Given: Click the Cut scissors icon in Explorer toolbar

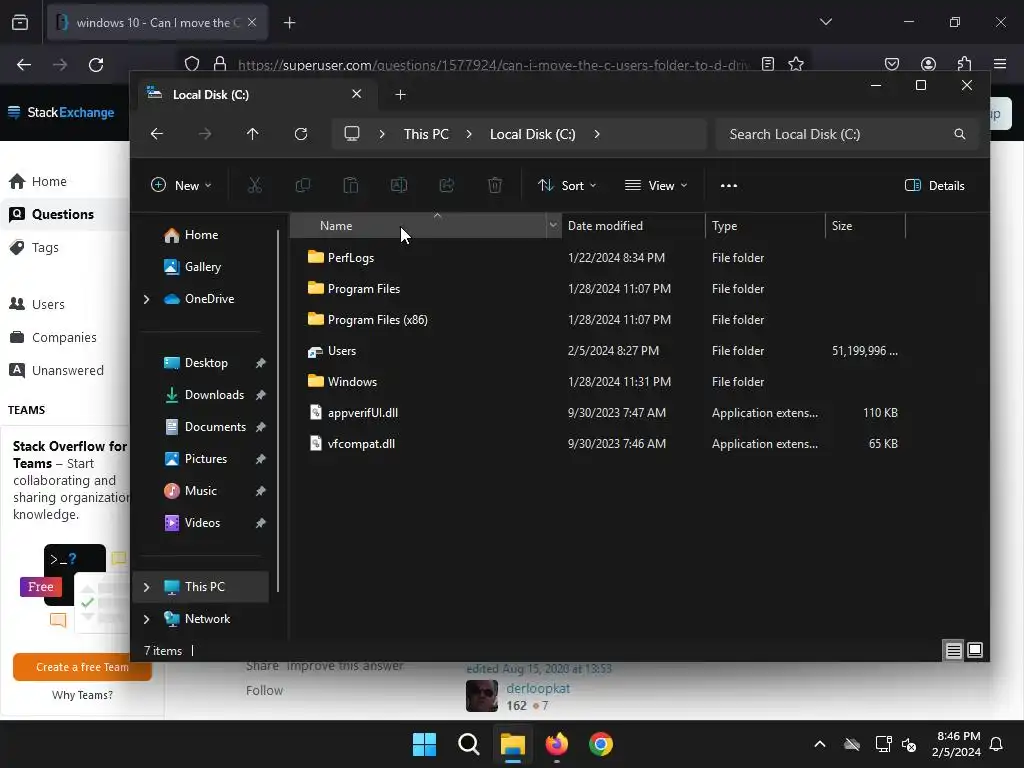Looking at the screenshot, I should pos(255,185).
